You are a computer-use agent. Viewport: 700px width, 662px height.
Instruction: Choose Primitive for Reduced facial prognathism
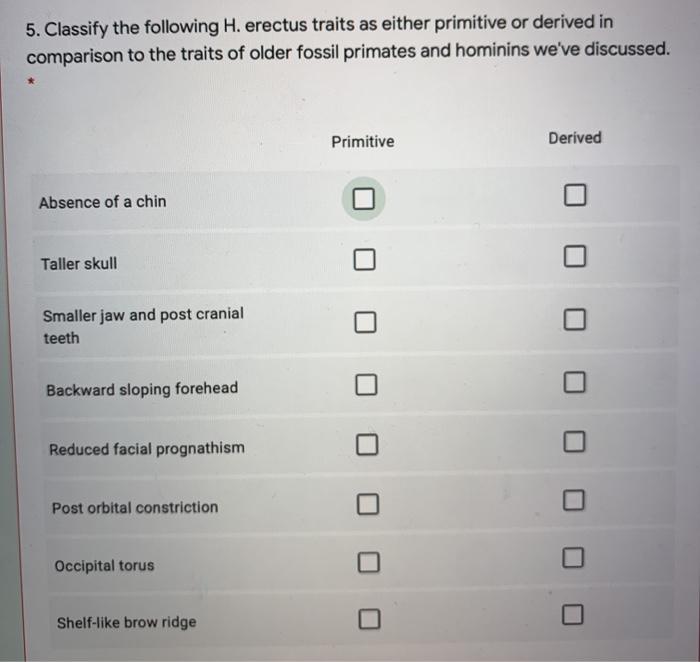pos(367,445)
